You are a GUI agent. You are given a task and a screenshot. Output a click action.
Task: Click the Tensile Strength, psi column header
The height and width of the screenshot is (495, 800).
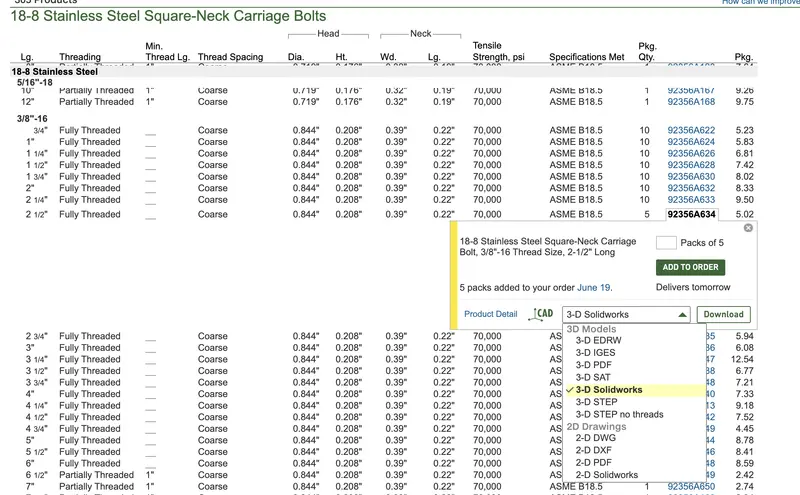pyautogui.click(x=498, y=51)
